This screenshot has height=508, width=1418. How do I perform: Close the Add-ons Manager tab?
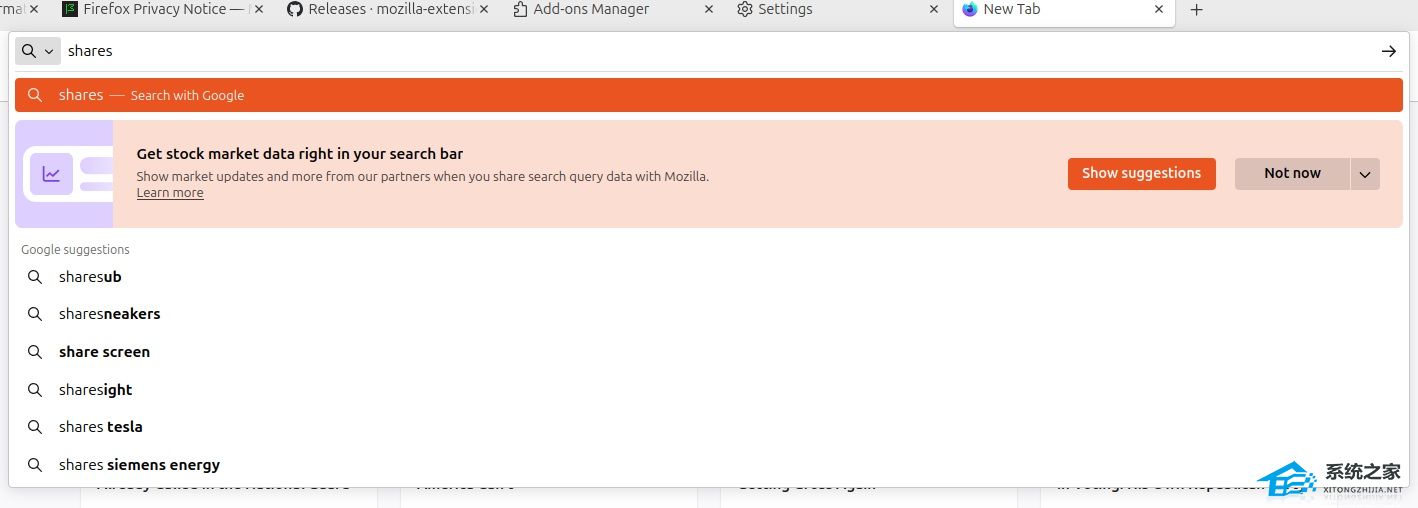click(709, 9)
